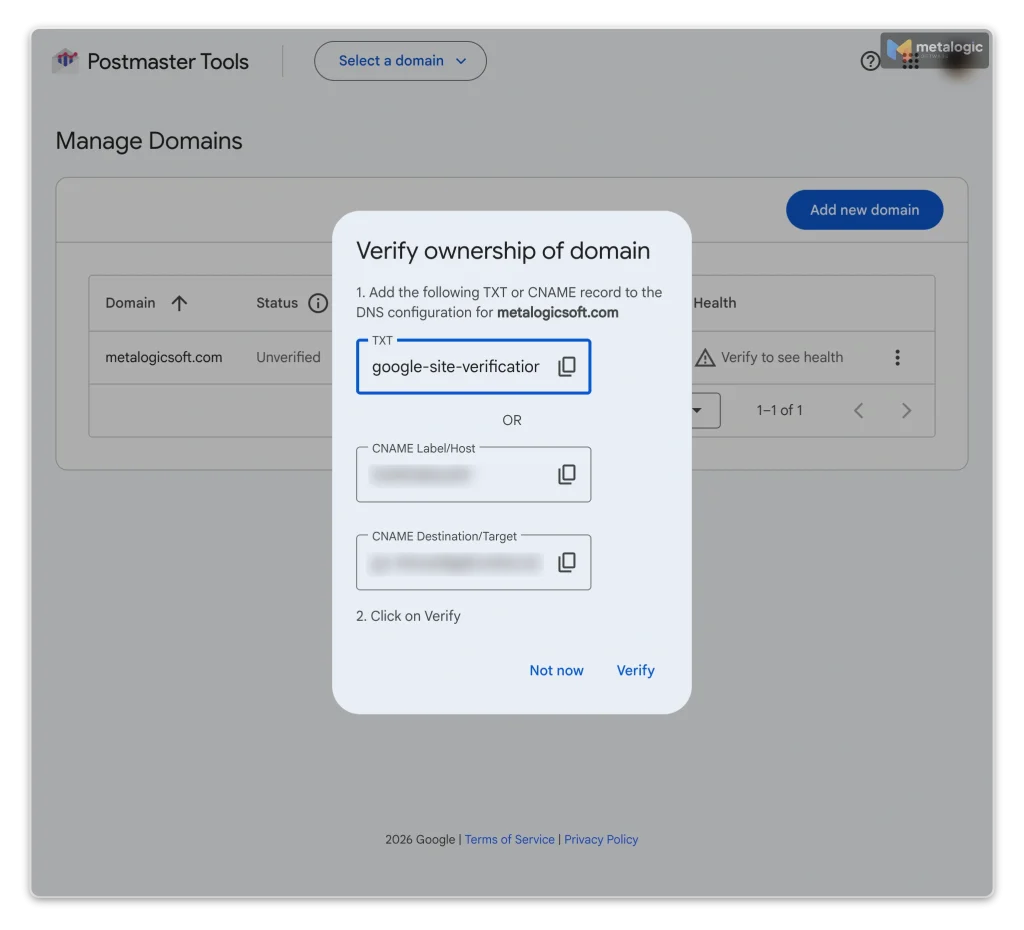Click the CNAME Destination/Target field
Screen dimensions: 1024x930
coord(473,562)
